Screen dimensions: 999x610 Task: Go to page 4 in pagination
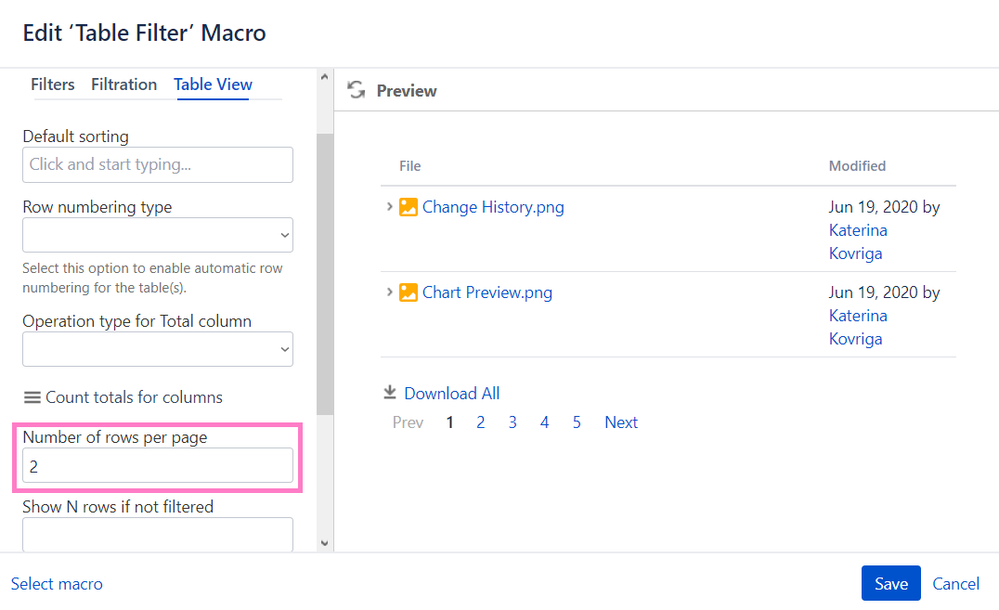(x=544, y=423)
